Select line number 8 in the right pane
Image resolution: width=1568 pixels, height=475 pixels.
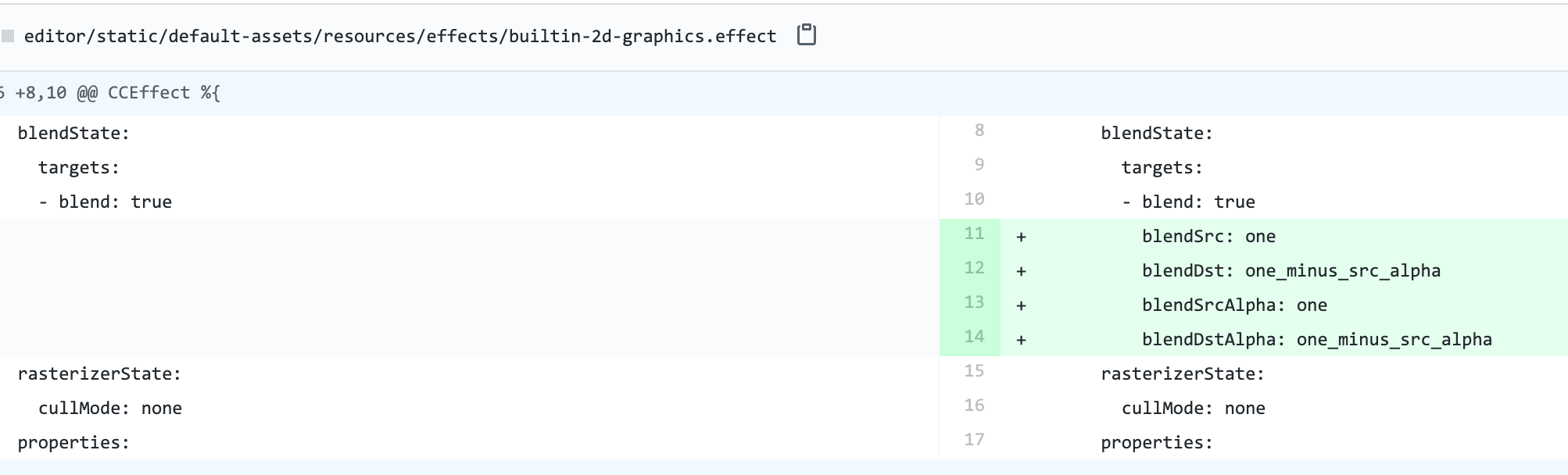click(979, 130)
